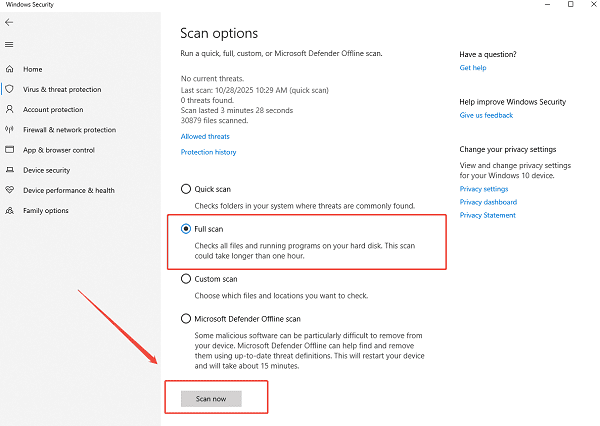600x426 pixels.
Task: Click the Firewall & network protection icon
Action: 10,130
